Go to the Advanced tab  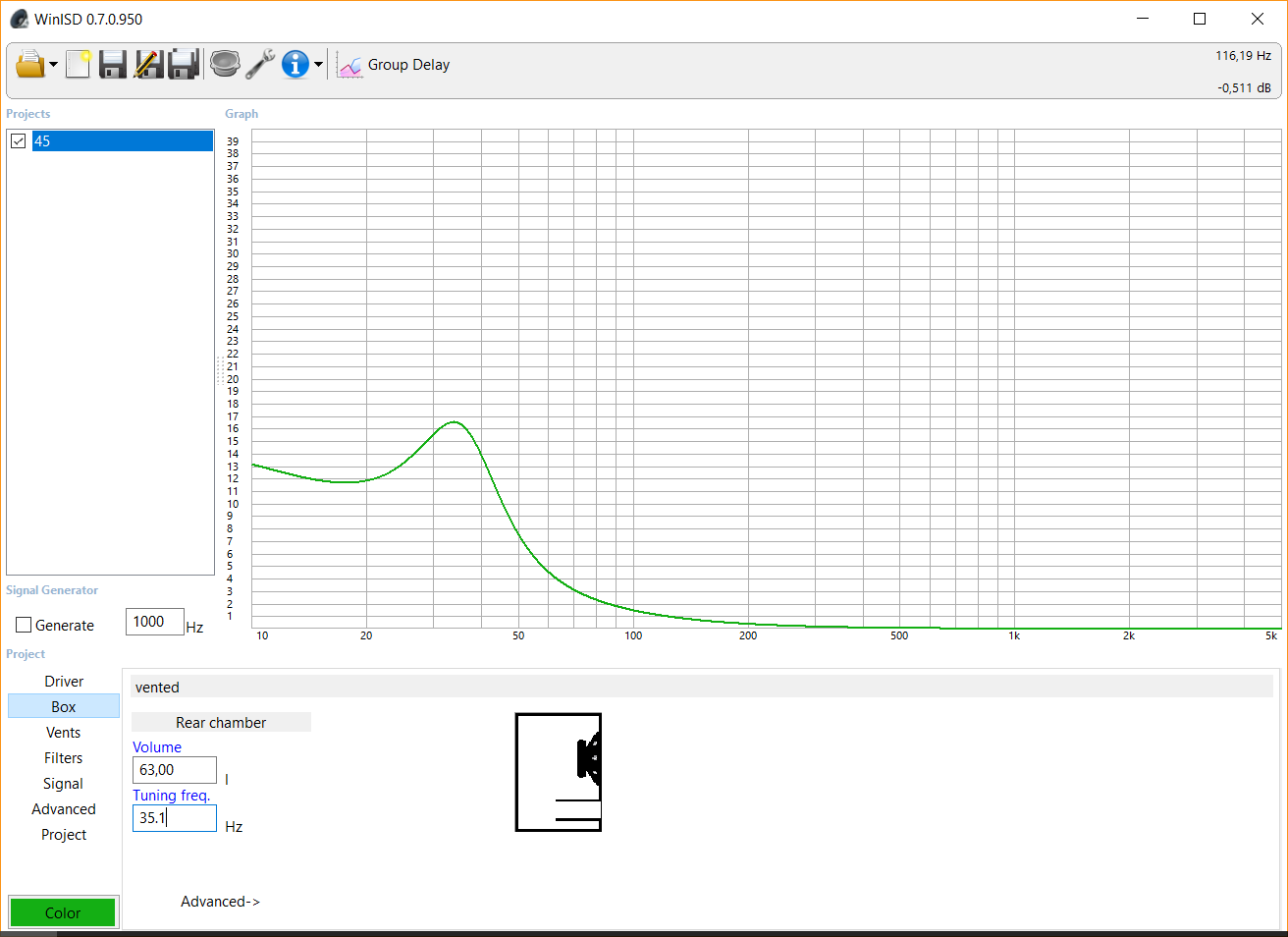[64, 809]
